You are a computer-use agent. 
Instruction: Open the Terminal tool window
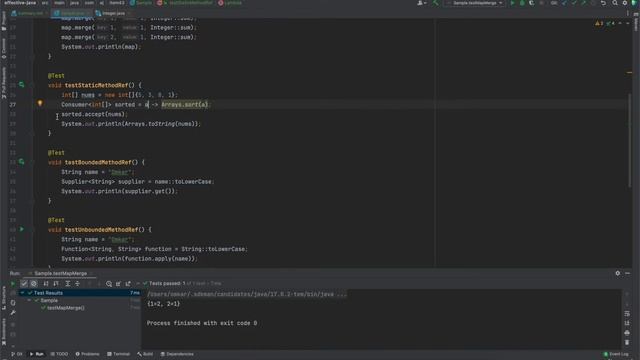[118, 354]
